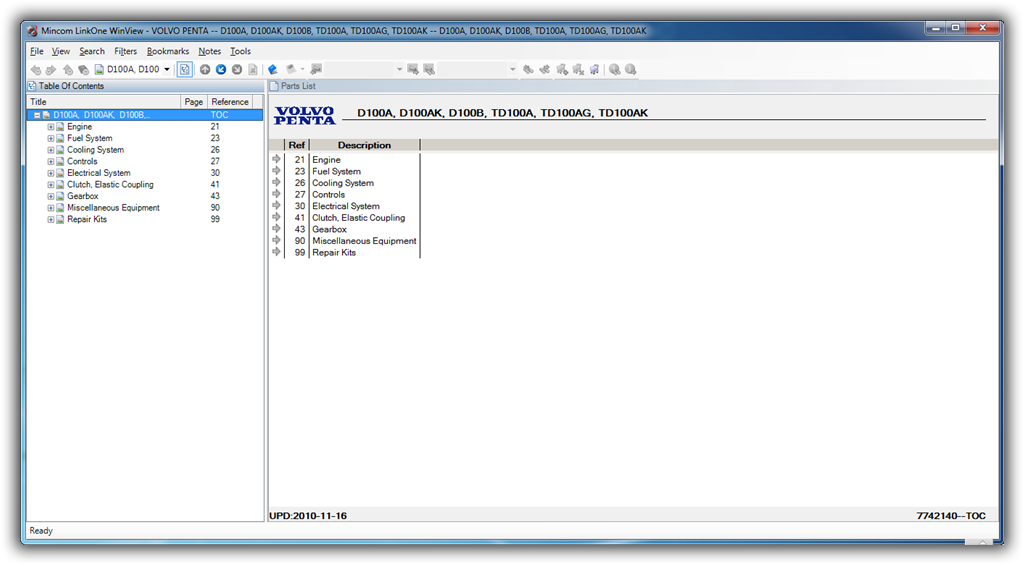Open the File menu
This screenshot has height=565, width=1024.
point(37,51)
